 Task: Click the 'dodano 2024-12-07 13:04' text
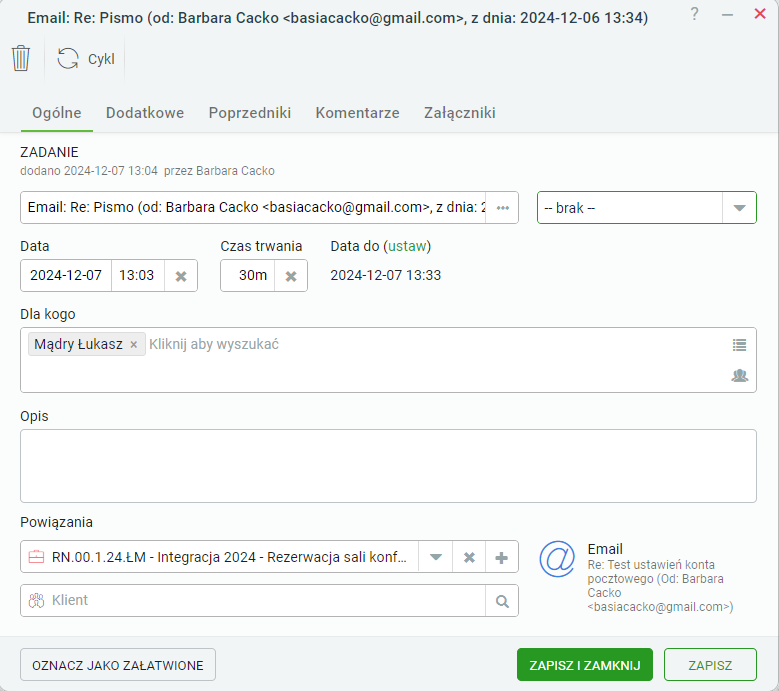point(88,171)
